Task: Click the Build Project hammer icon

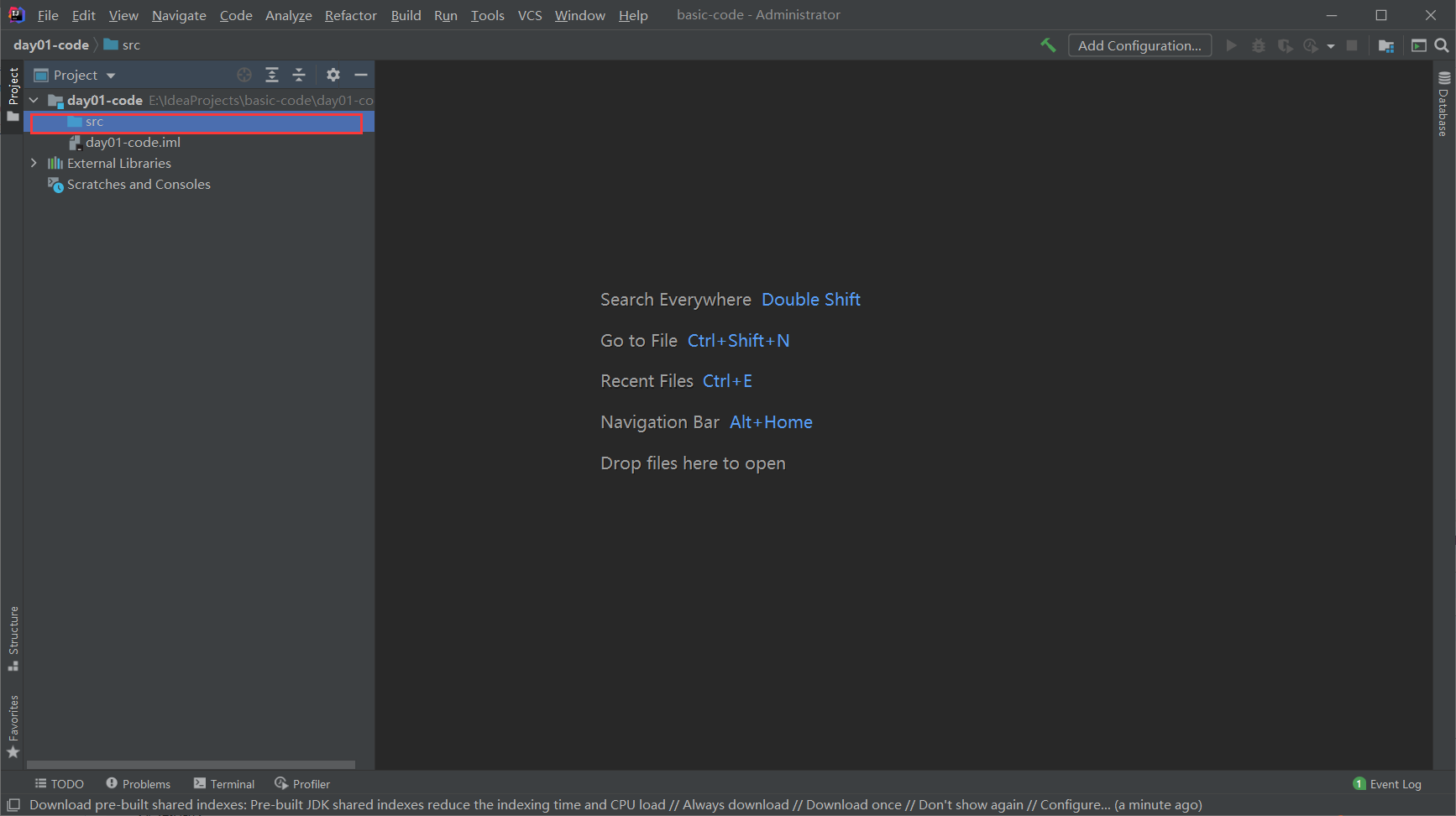Action: [1048, 45]
